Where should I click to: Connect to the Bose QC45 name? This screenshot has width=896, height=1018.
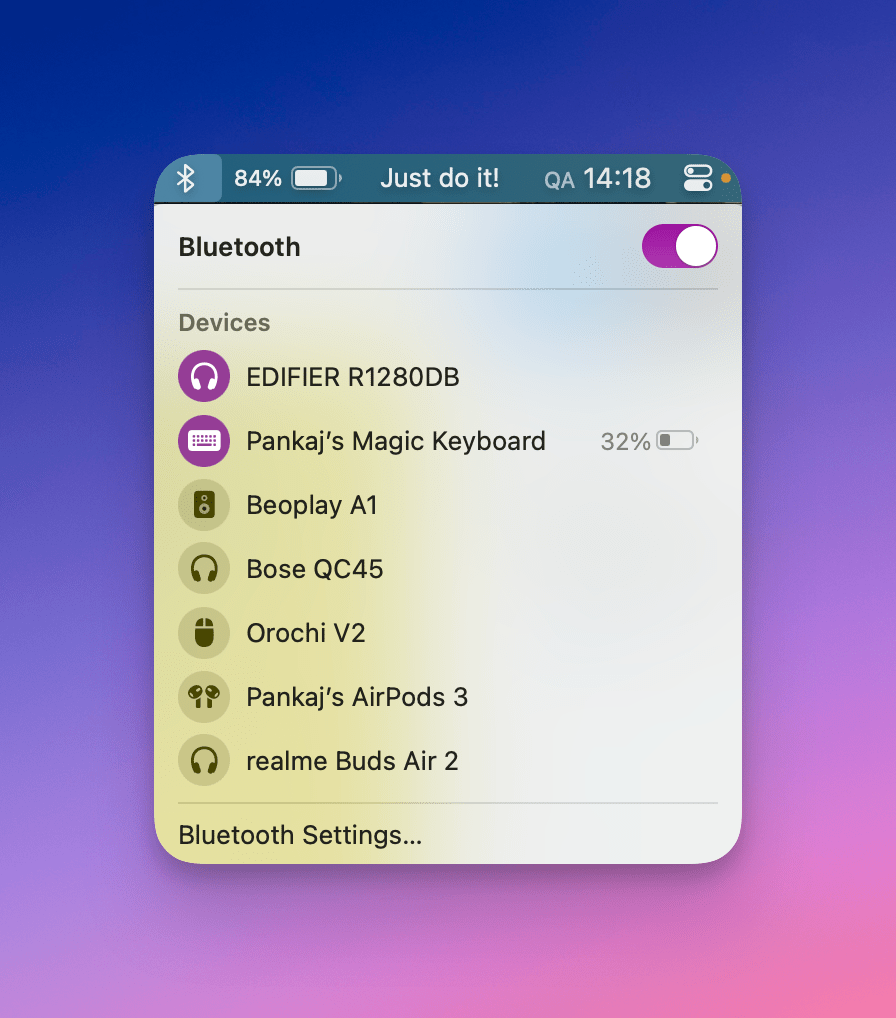[x=315, y=569]
